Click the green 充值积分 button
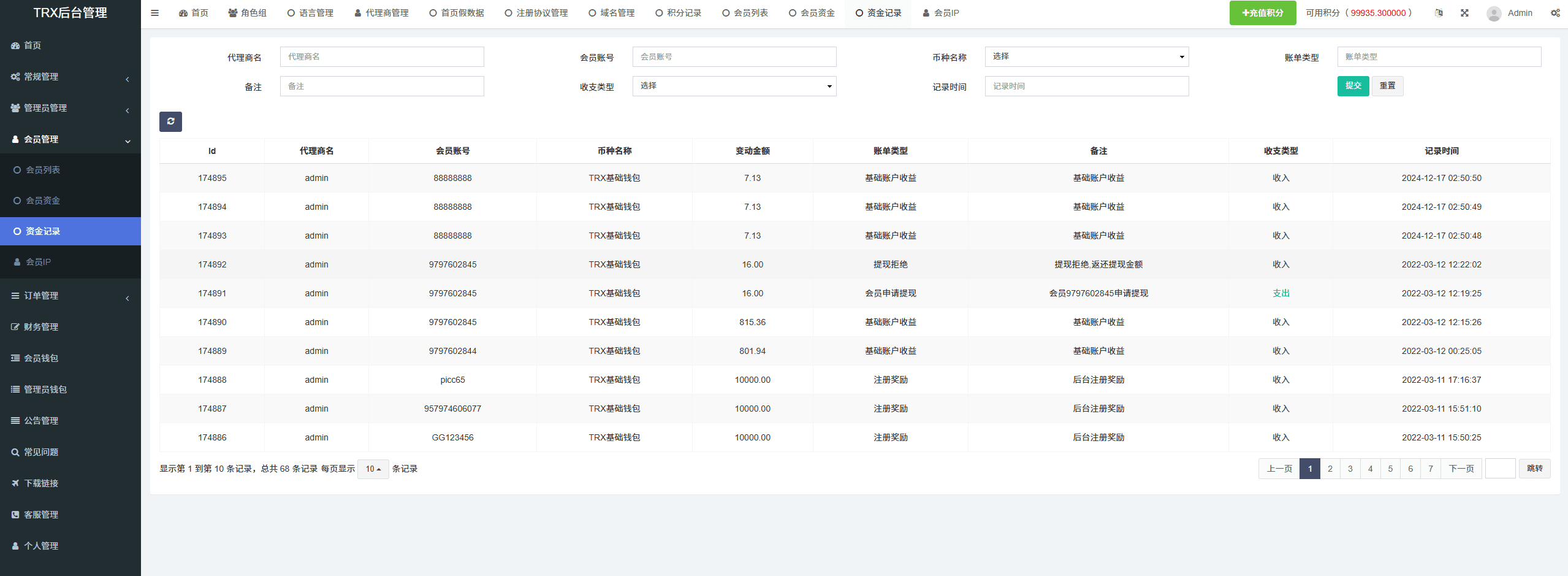 [x=1263, y=13]
